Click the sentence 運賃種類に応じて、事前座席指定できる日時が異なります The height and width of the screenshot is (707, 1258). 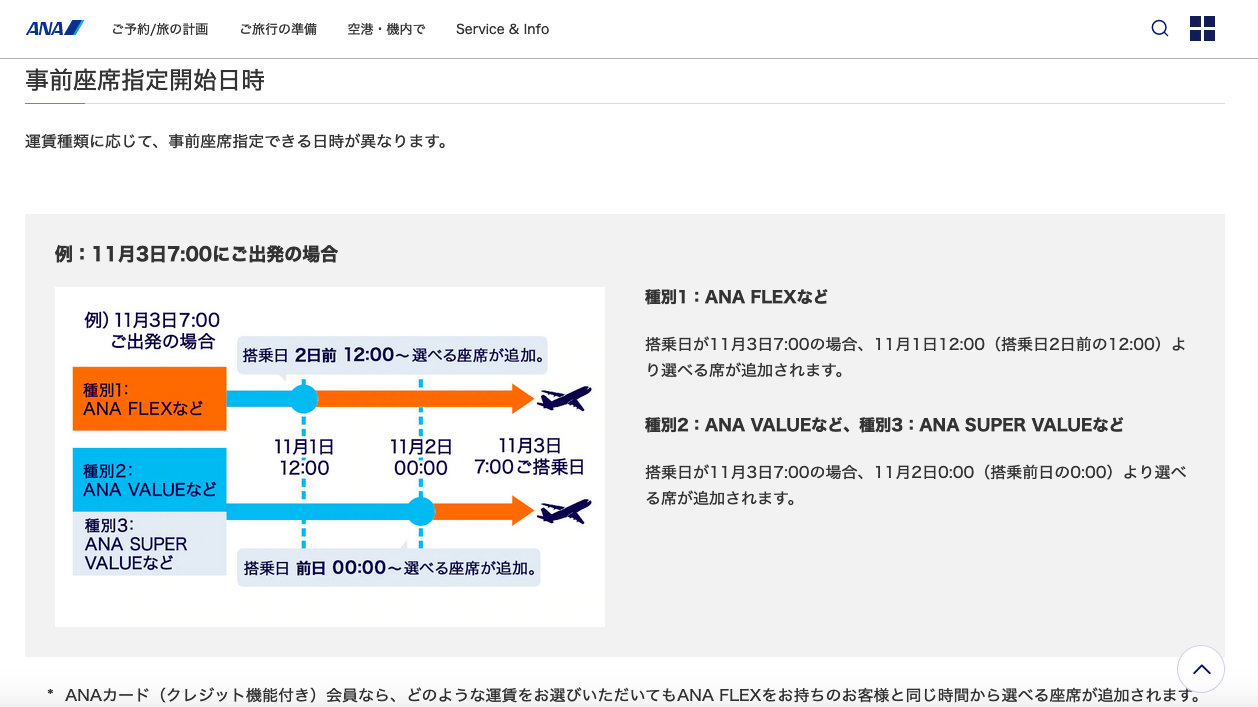[236, 141]
